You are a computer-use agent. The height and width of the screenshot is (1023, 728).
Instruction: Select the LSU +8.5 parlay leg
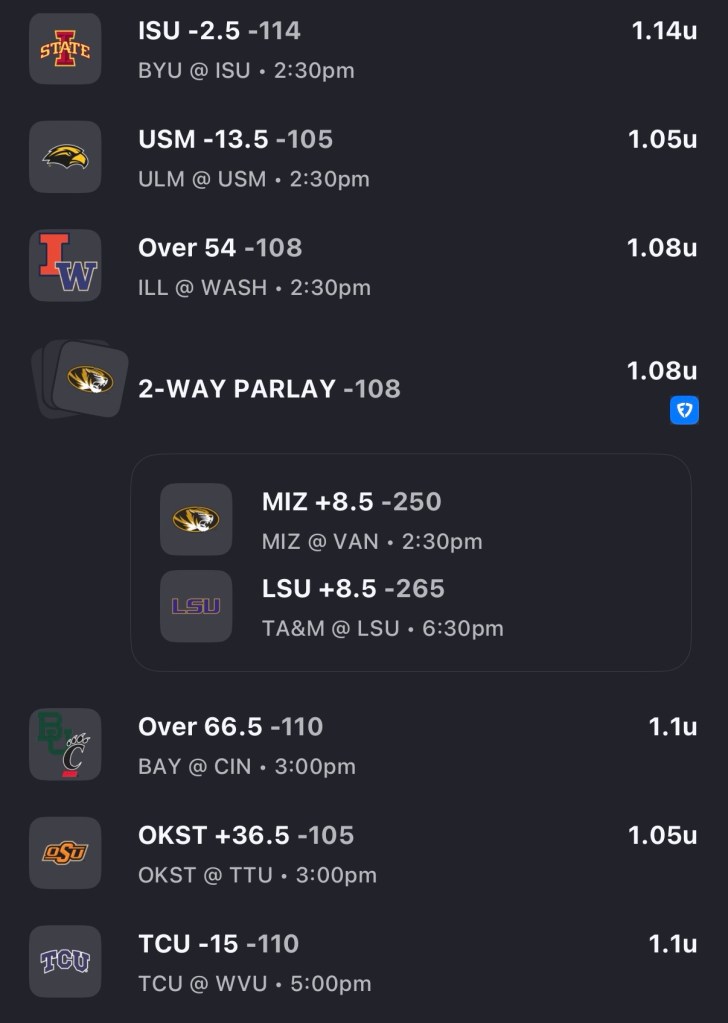(353, 589)
